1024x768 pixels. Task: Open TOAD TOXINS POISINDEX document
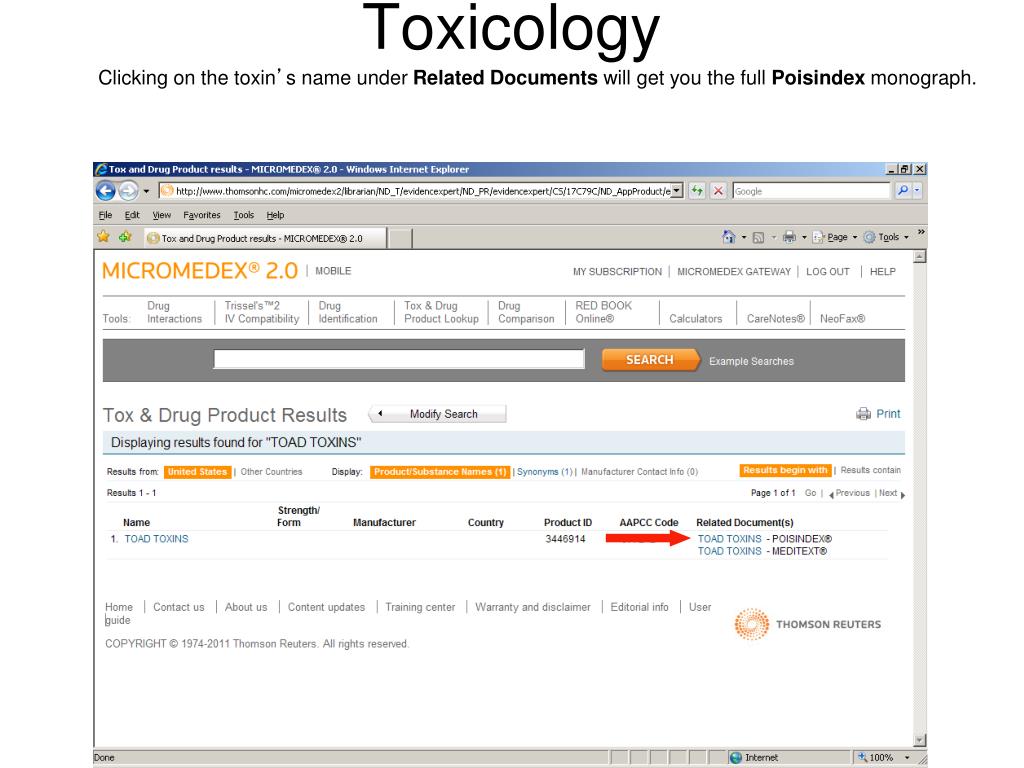[729, 539]
